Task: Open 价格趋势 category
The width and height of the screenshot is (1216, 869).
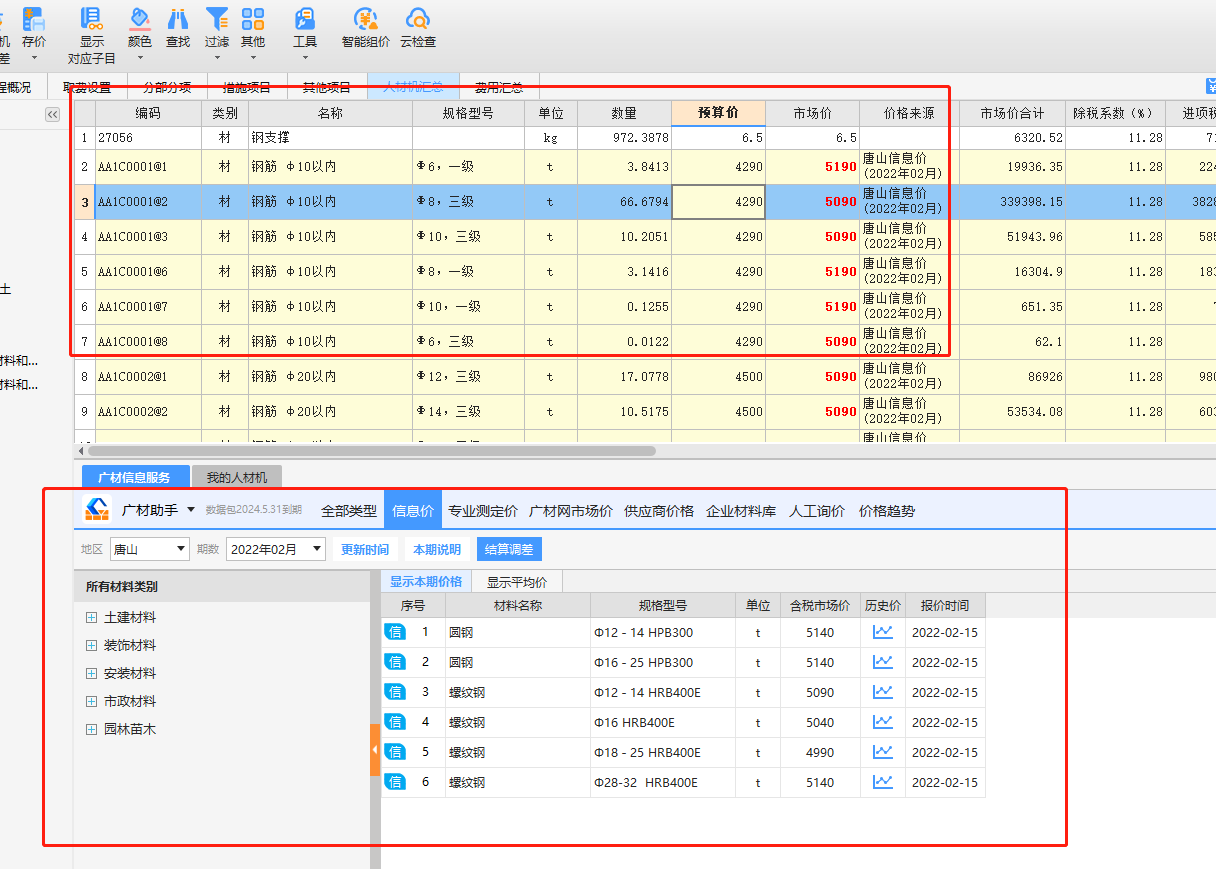Action: [887, 511]
